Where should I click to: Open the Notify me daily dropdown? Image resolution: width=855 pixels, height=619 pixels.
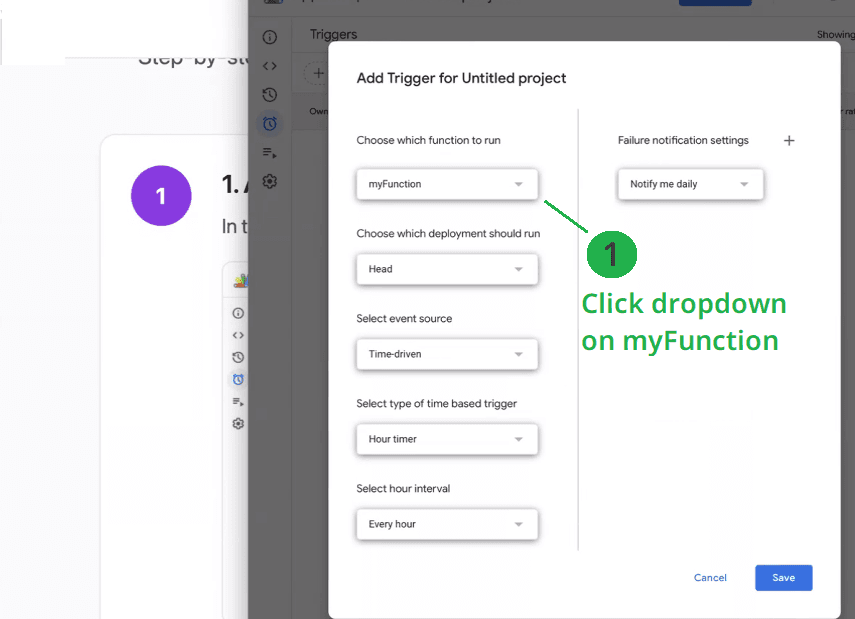(690, 184)
